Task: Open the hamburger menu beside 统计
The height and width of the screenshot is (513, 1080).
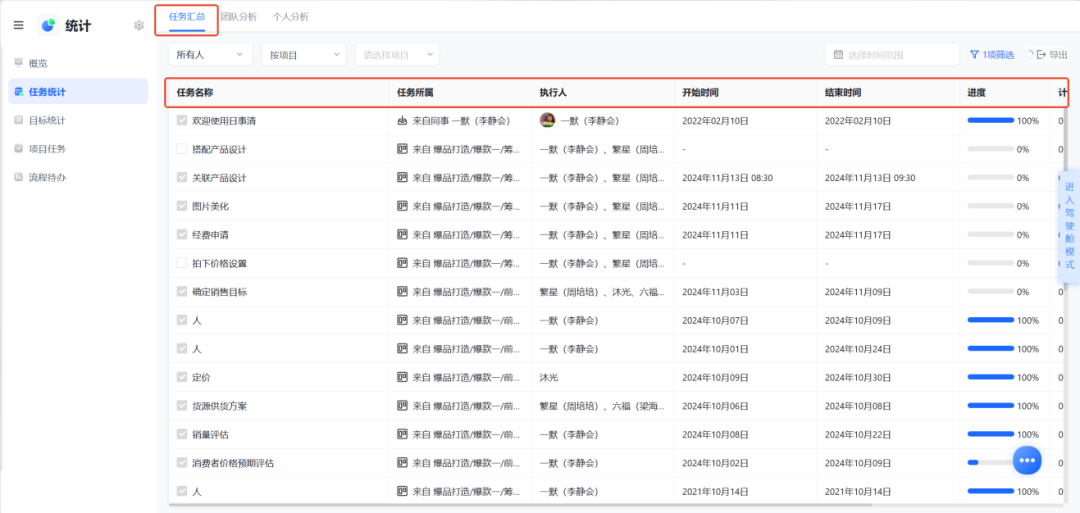Action: [x=19, y=25]
